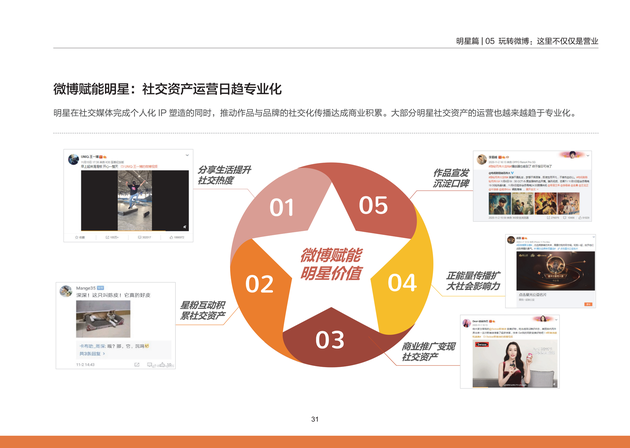
Task: Click the comment text '深深！这只叫骆皮！它真的好皮'
Action: point(113,295)
